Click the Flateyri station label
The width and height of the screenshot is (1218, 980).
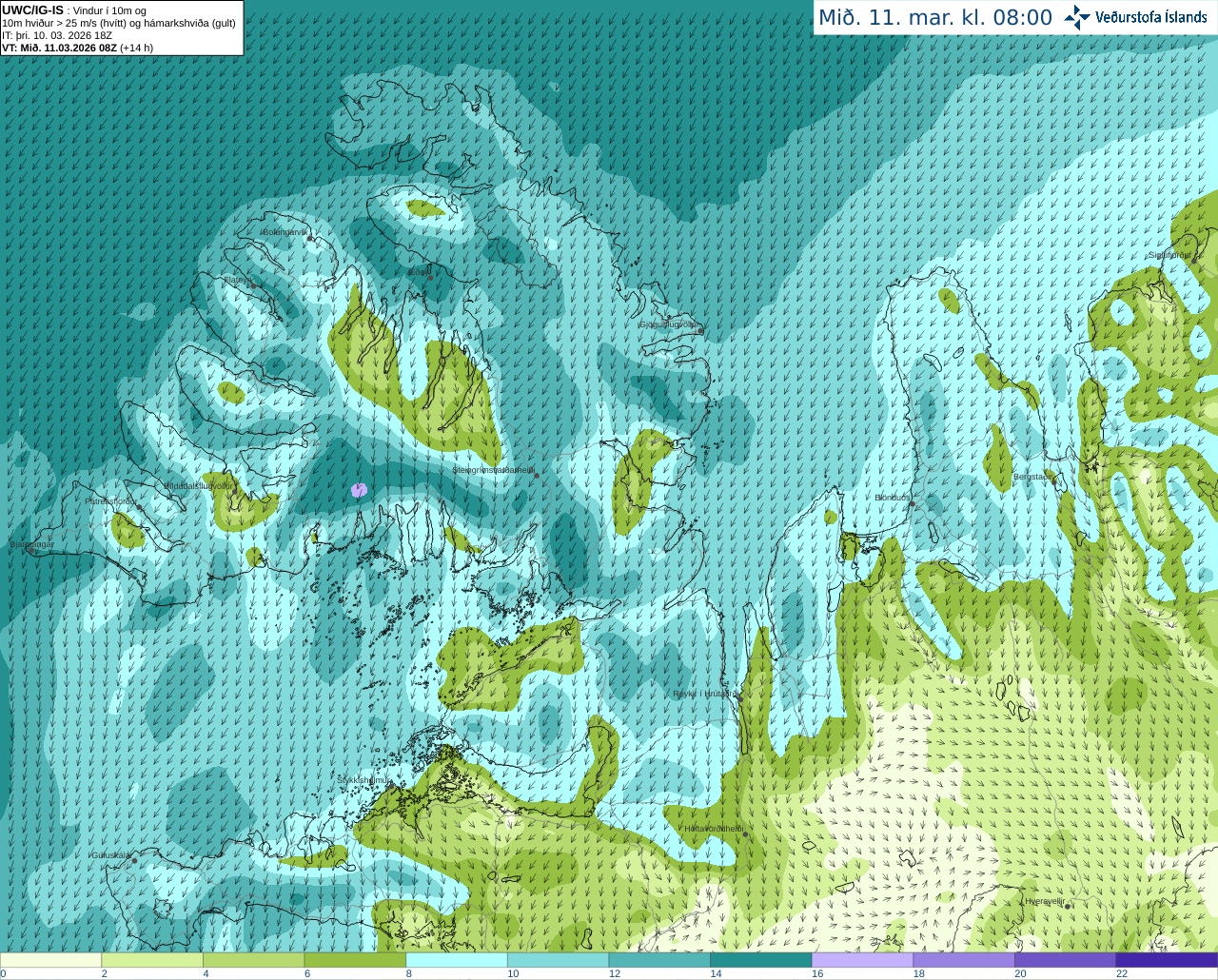pyautogui.click(x=237, y=280)
